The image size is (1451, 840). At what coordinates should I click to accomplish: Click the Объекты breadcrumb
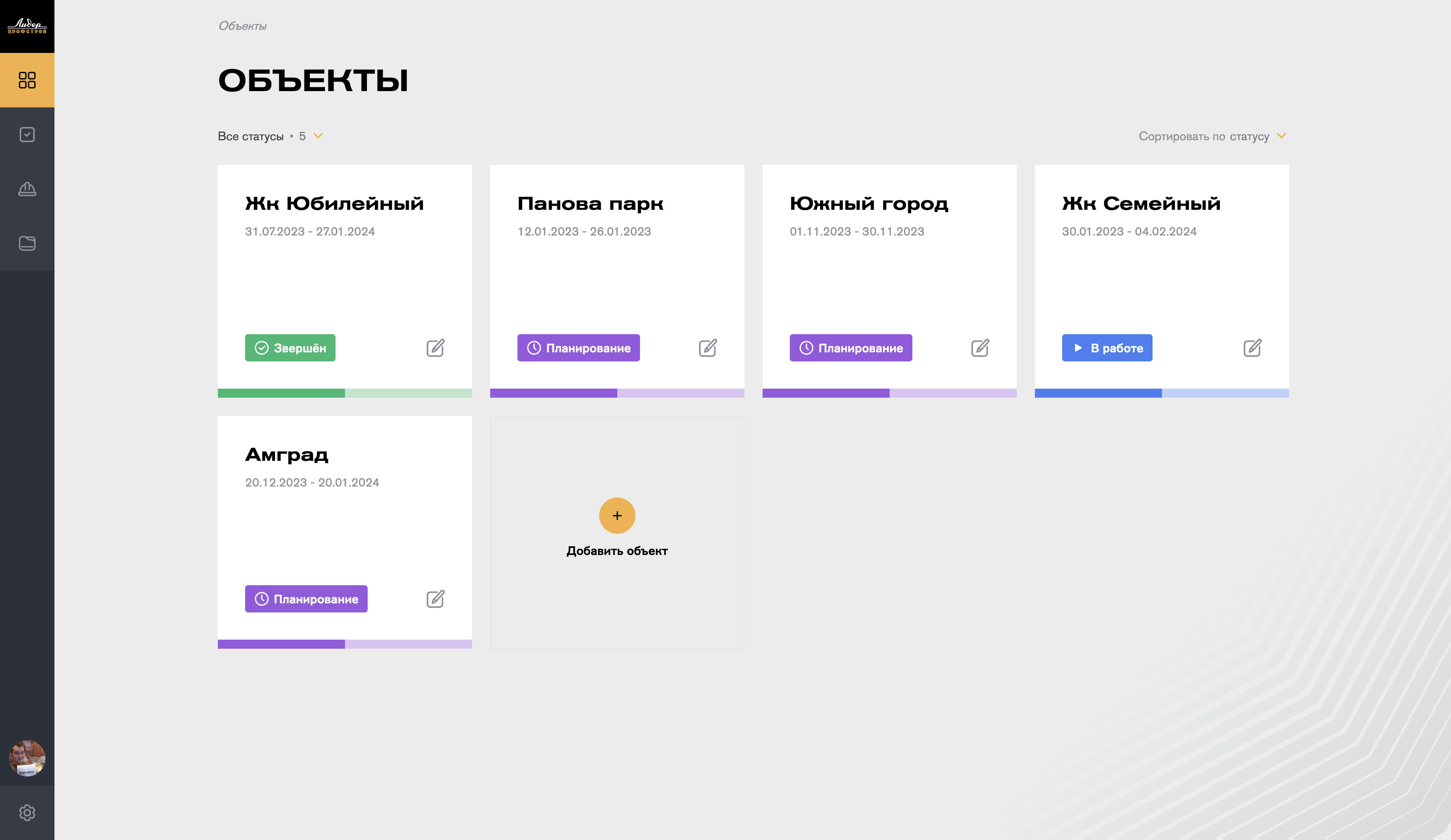(x=242, y=26)
